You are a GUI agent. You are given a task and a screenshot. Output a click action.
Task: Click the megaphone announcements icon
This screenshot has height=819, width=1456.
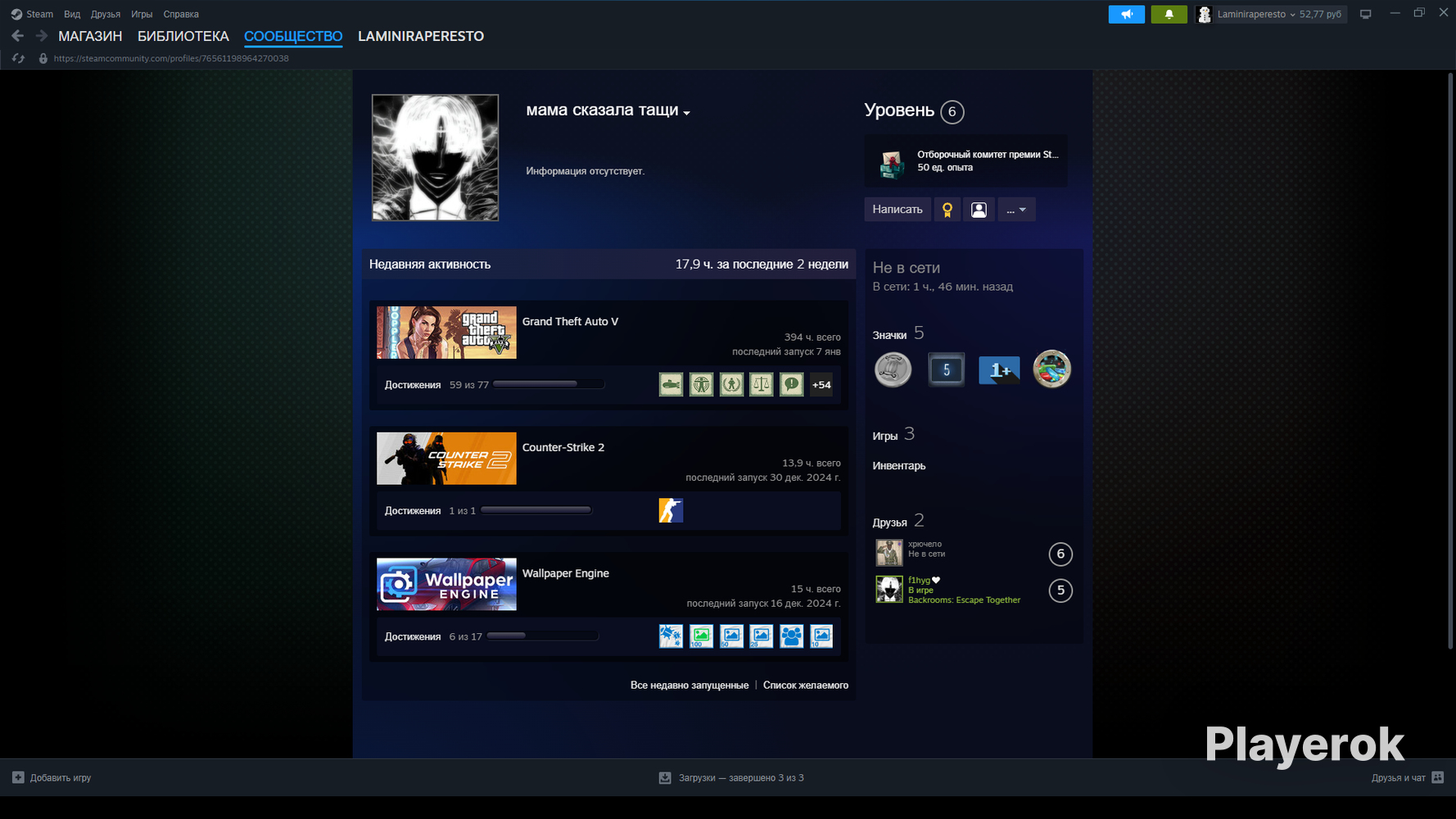pos(1127,14)
